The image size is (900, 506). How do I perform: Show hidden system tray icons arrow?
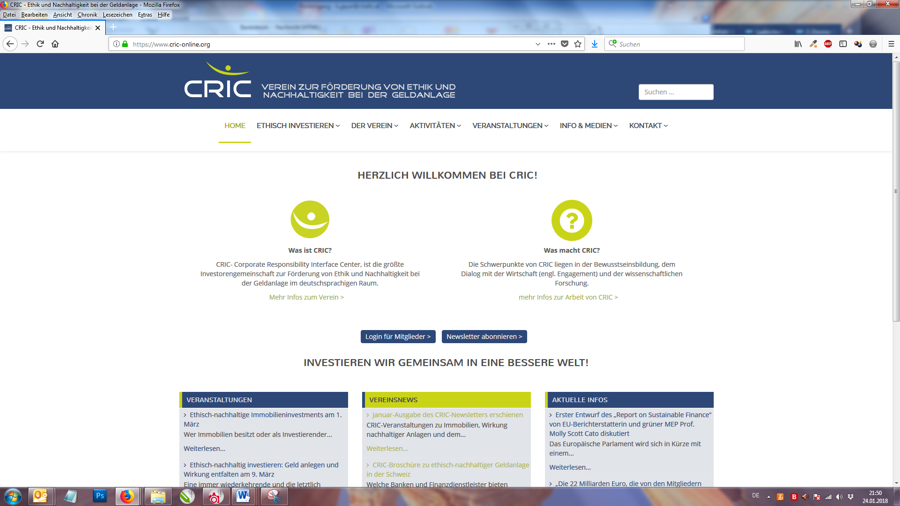click(769, 497)
